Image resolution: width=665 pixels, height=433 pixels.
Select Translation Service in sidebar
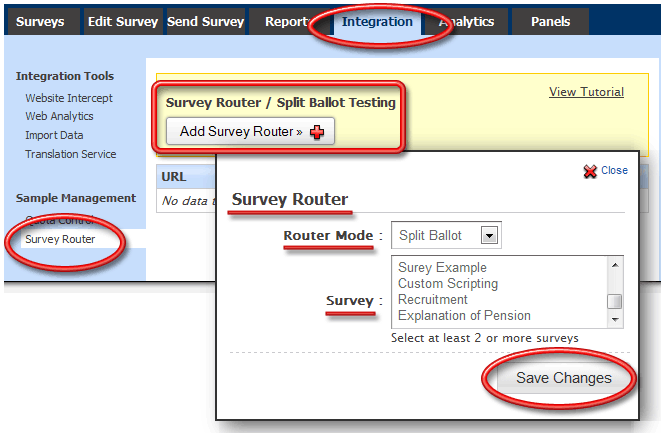tap(71, 154)
